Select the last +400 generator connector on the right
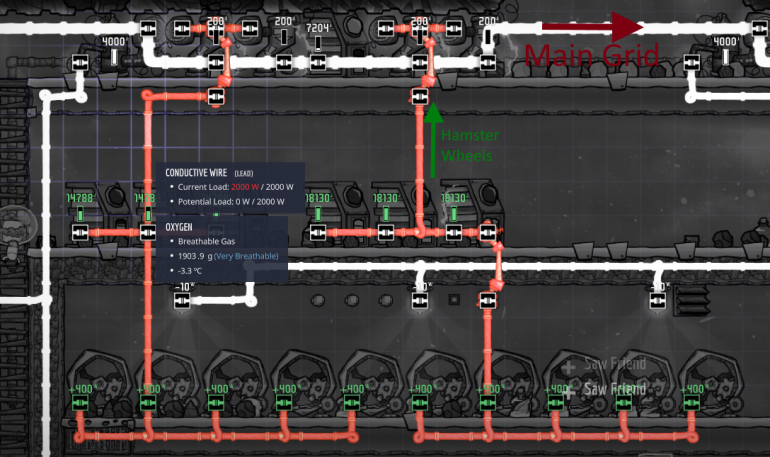The height and width of the screenshot is (457, 770). pos(691,403)
